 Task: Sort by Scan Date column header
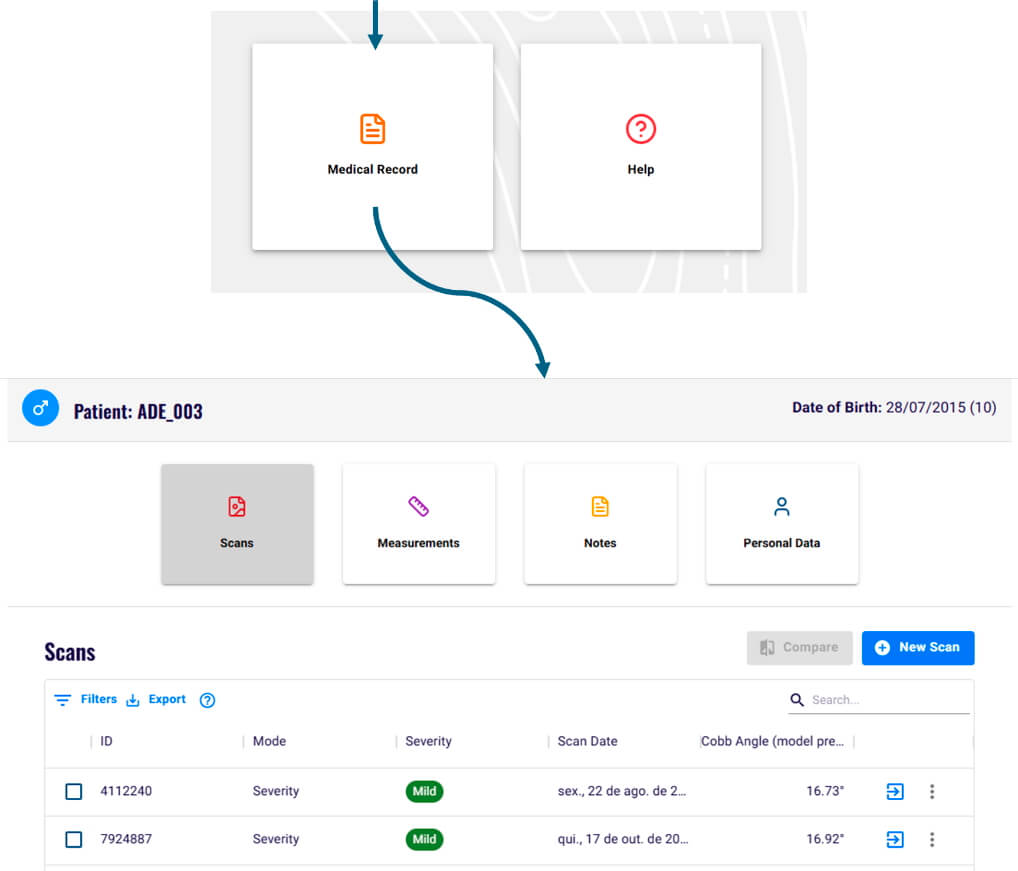click(x=587, y=741)
